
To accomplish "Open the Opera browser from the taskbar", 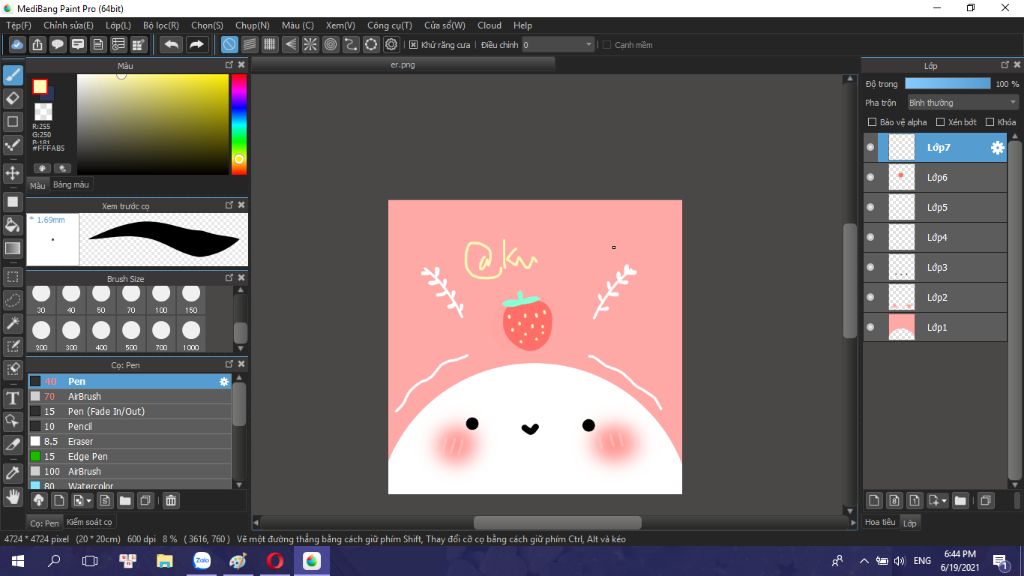I will coord(275,561).
